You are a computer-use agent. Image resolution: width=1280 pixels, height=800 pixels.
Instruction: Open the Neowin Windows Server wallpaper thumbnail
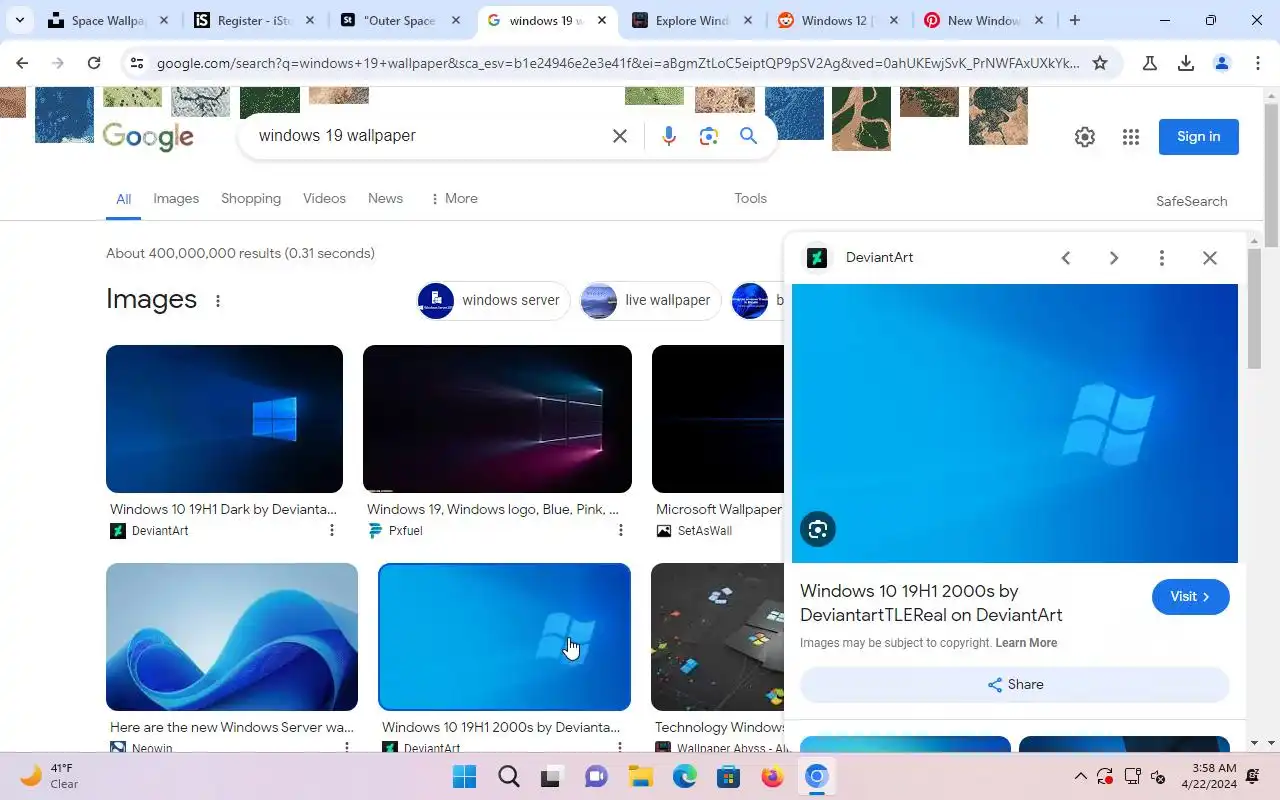click(232, 637)
